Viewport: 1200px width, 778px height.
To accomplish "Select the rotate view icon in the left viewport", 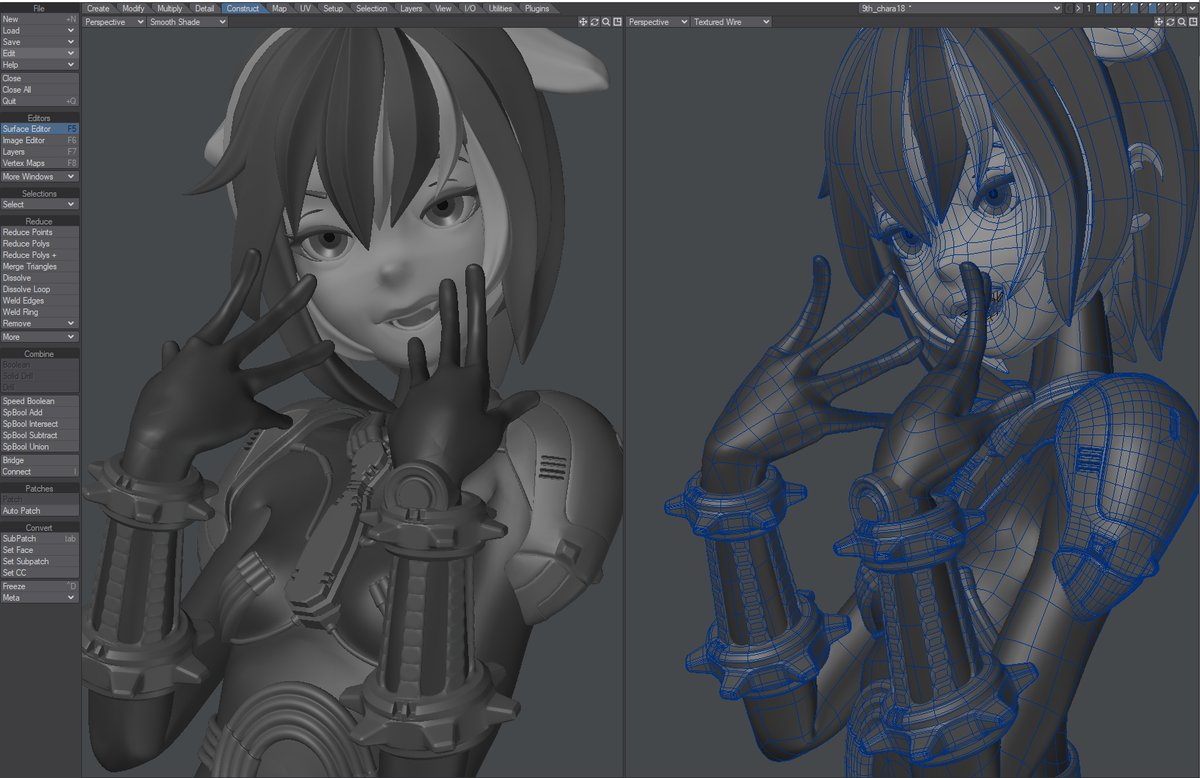I will click(595, 21).
